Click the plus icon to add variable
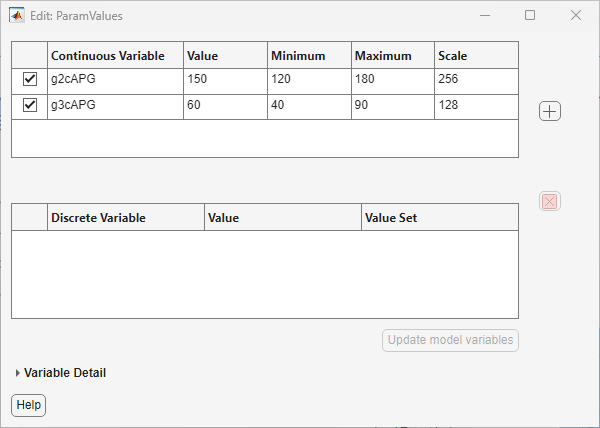This screenshot has height=428, width=600. coord(549,111)
